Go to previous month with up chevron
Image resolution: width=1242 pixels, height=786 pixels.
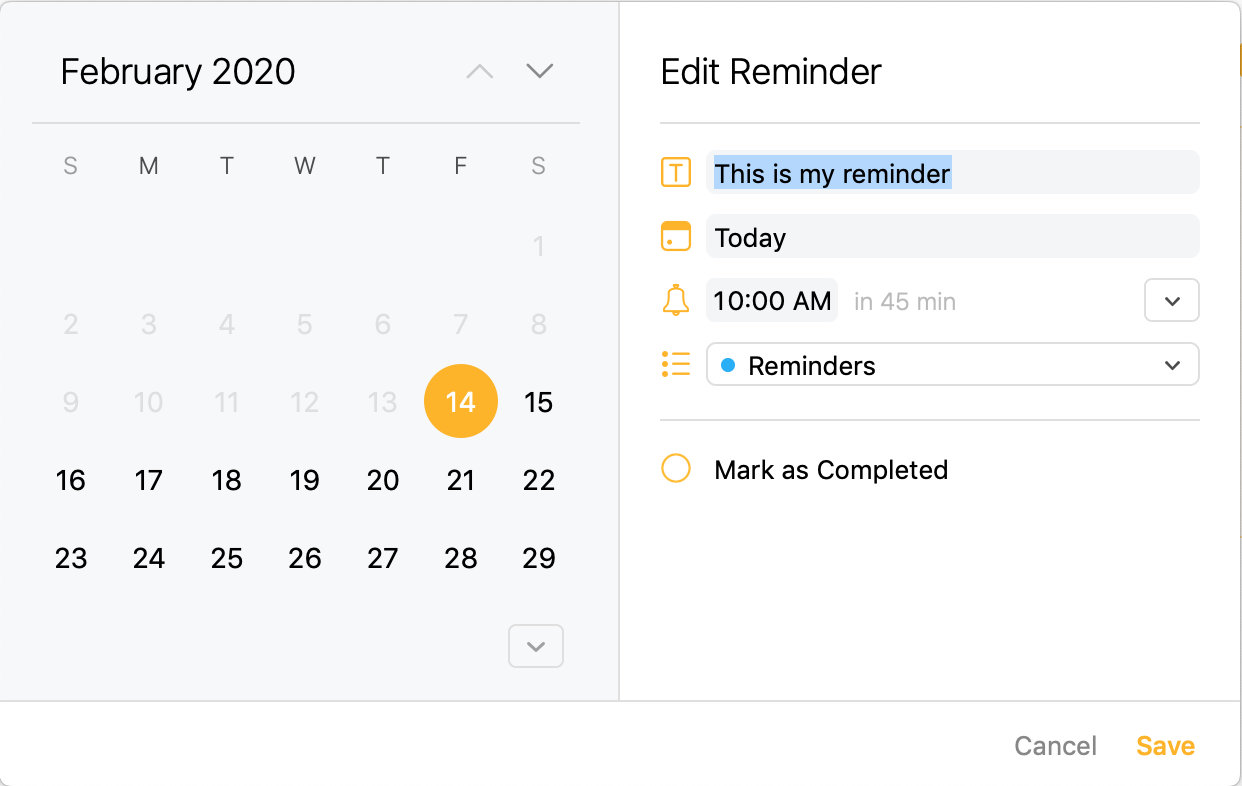[x=480, y=71]
